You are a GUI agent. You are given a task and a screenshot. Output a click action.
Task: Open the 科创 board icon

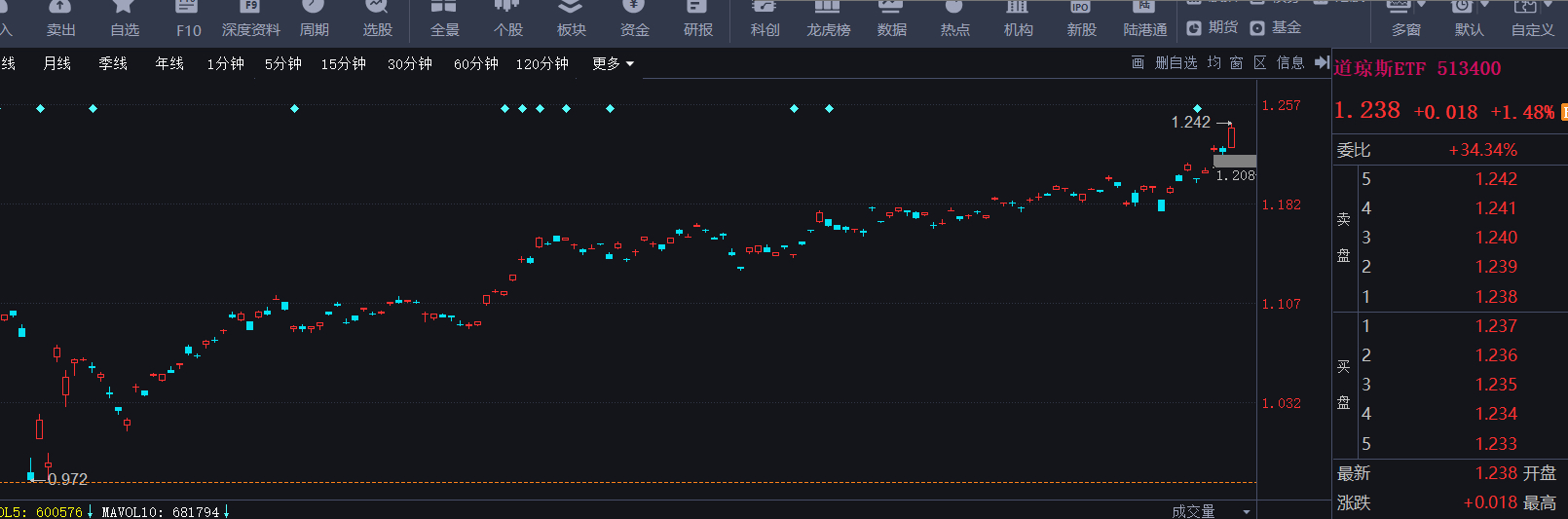click(x=765, y=19)
